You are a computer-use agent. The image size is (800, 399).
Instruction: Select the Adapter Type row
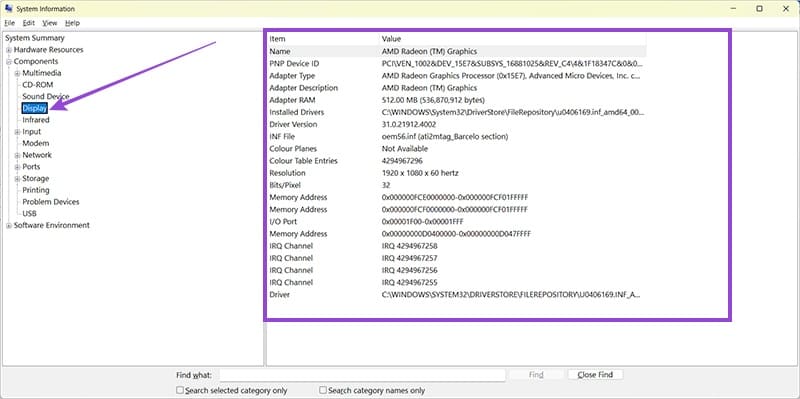(x=457, y=76)
